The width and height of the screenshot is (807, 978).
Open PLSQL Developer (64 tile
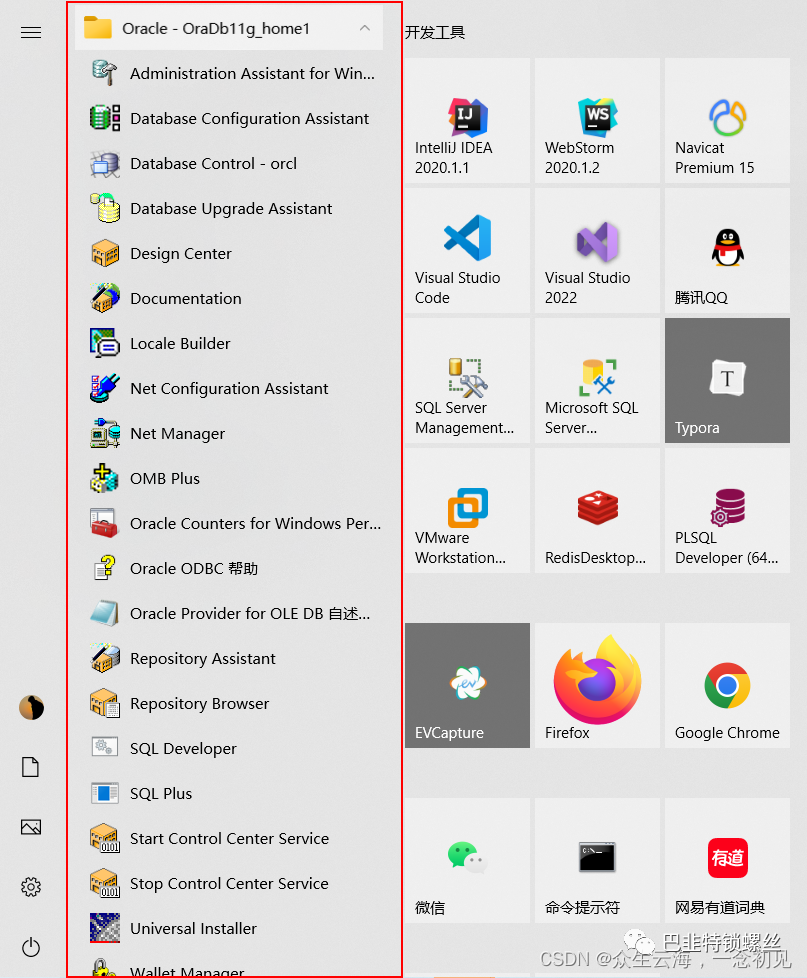(727, 510)
